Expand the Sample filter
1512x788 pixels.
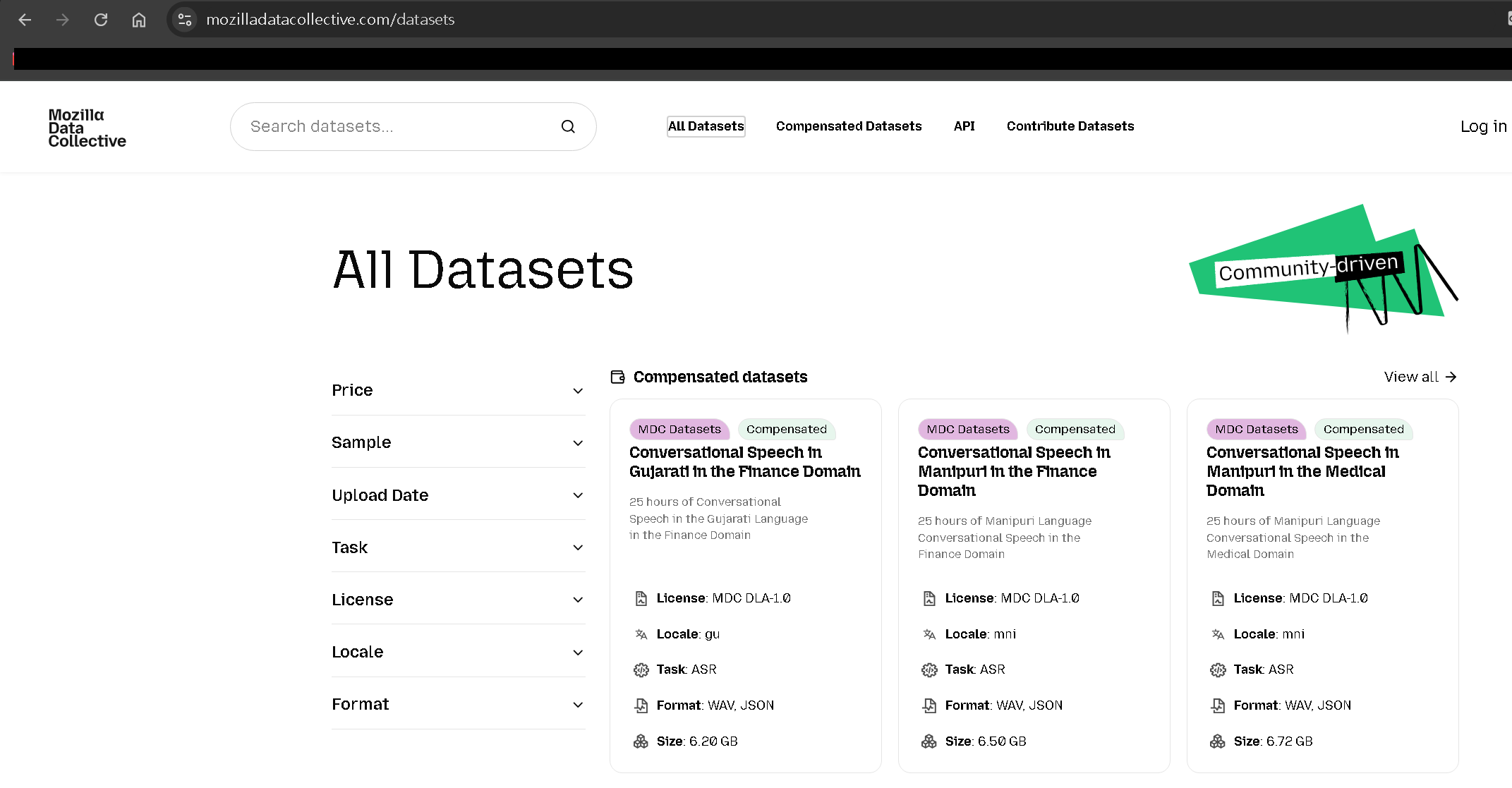(458, 442)
